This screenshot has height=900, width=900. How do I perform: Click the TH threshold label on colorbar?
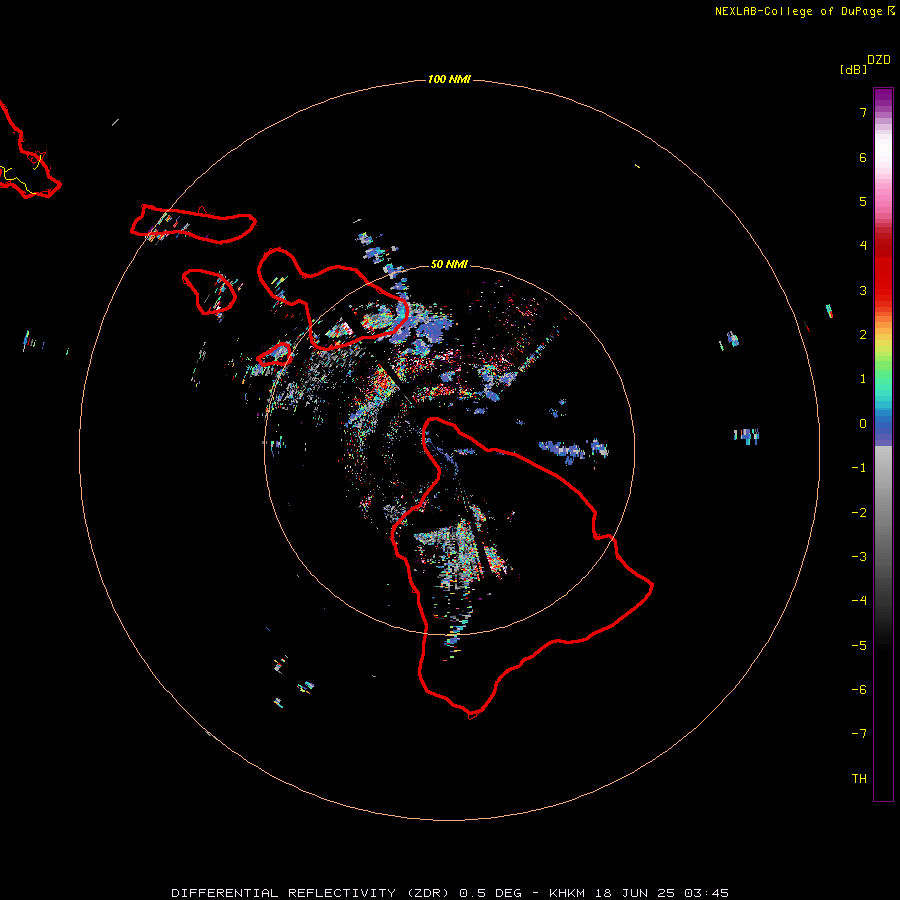[859, 779]
